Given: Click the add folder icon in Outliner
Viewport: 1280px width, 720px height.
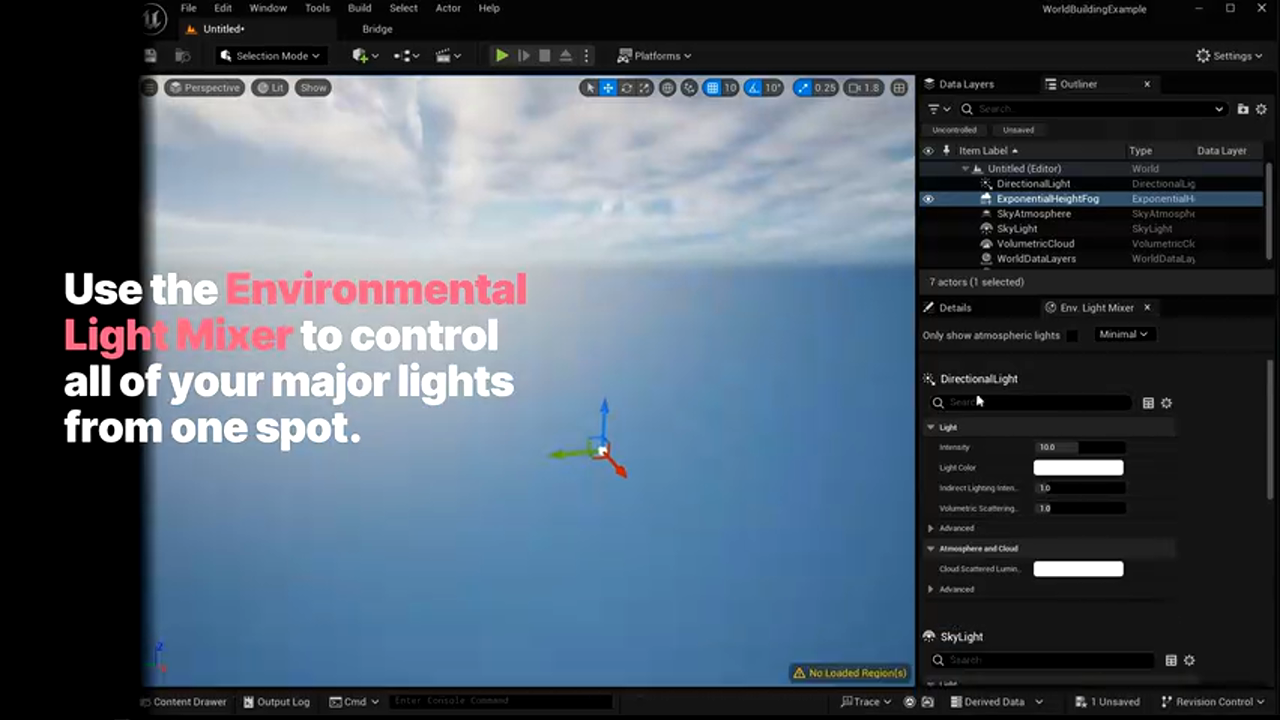Looking at the screenshot, I should pyautogui.click(x=1243, y=109).
